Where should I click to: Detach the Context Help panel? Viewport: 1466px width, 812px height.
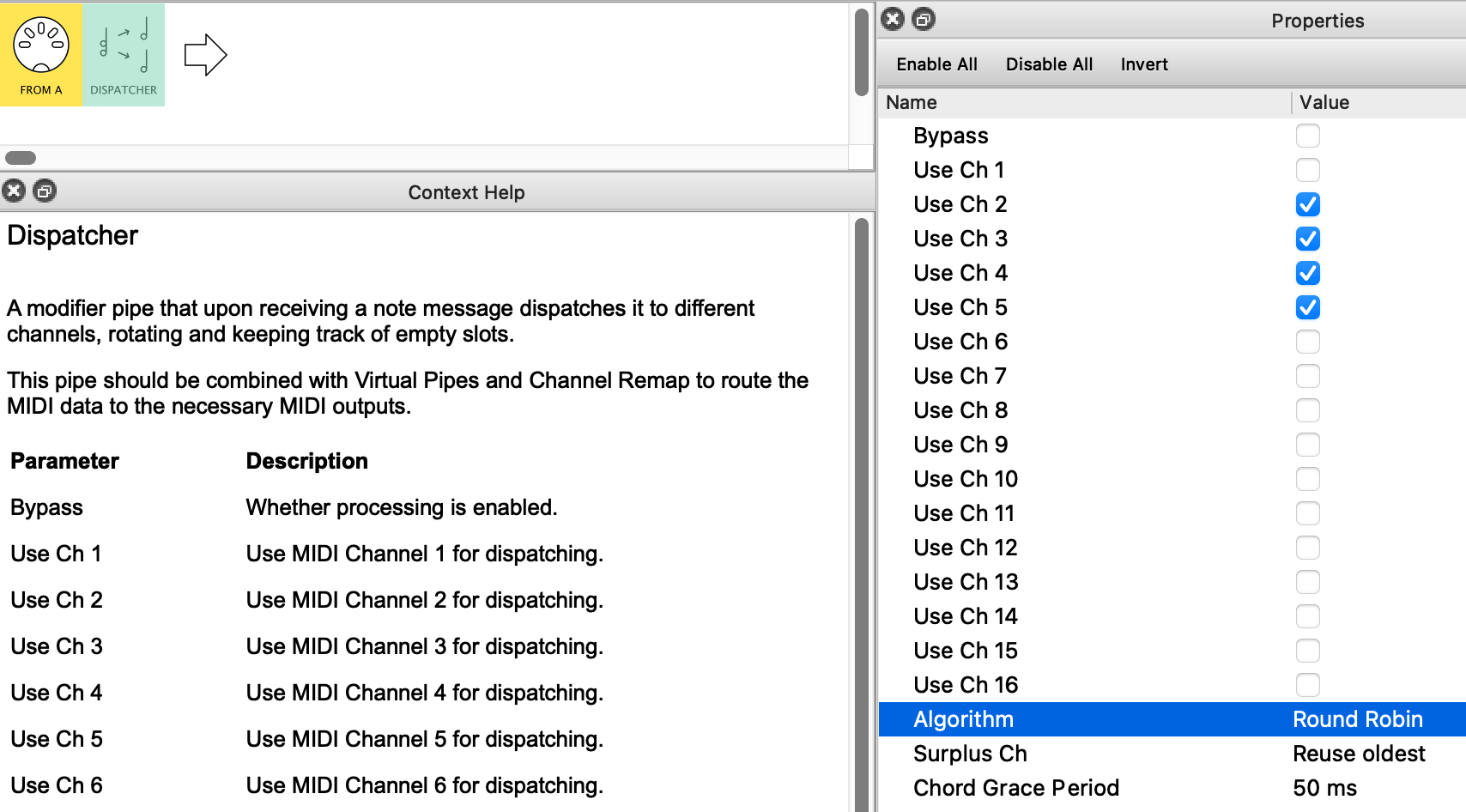coord(45,191)
